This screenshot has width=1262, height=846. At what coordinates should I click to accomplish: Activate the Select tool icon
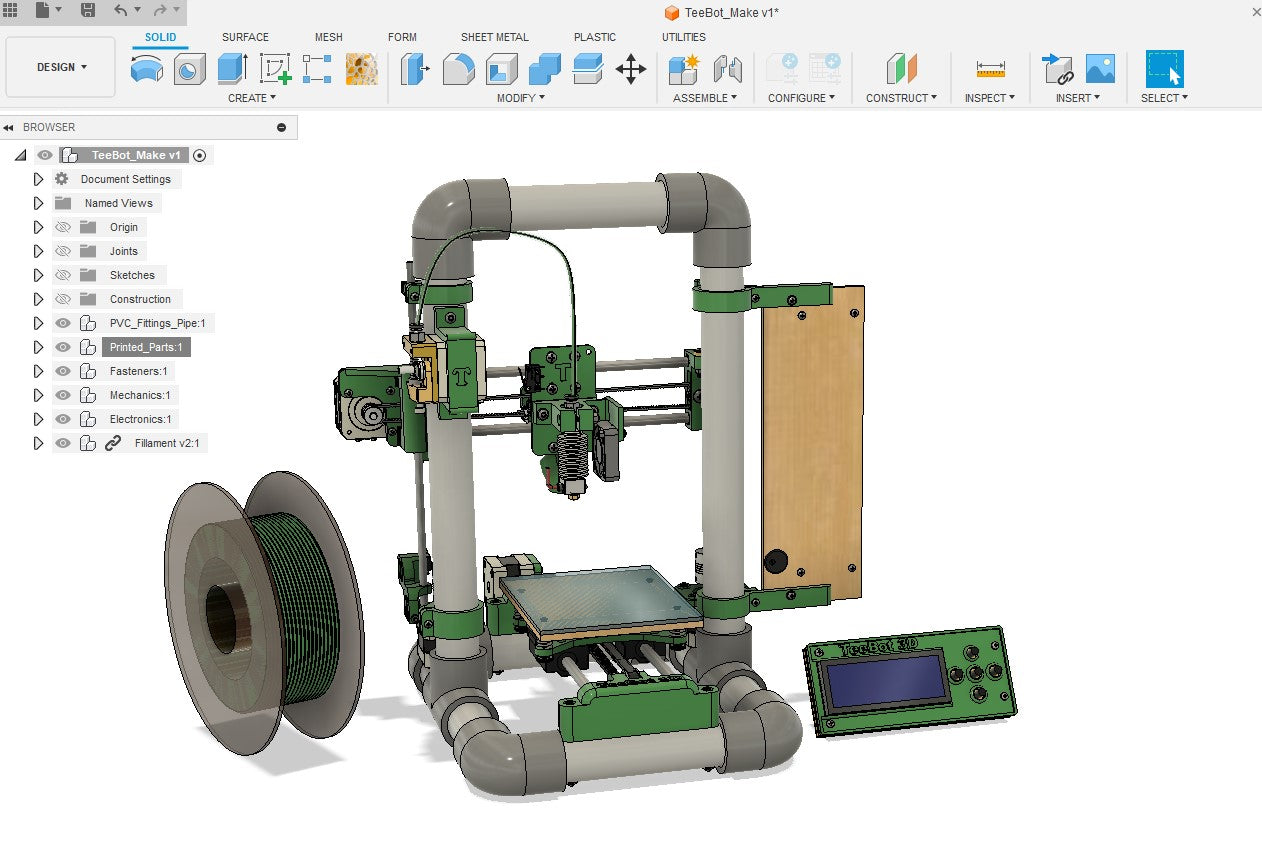click(x=1165, y=69)
